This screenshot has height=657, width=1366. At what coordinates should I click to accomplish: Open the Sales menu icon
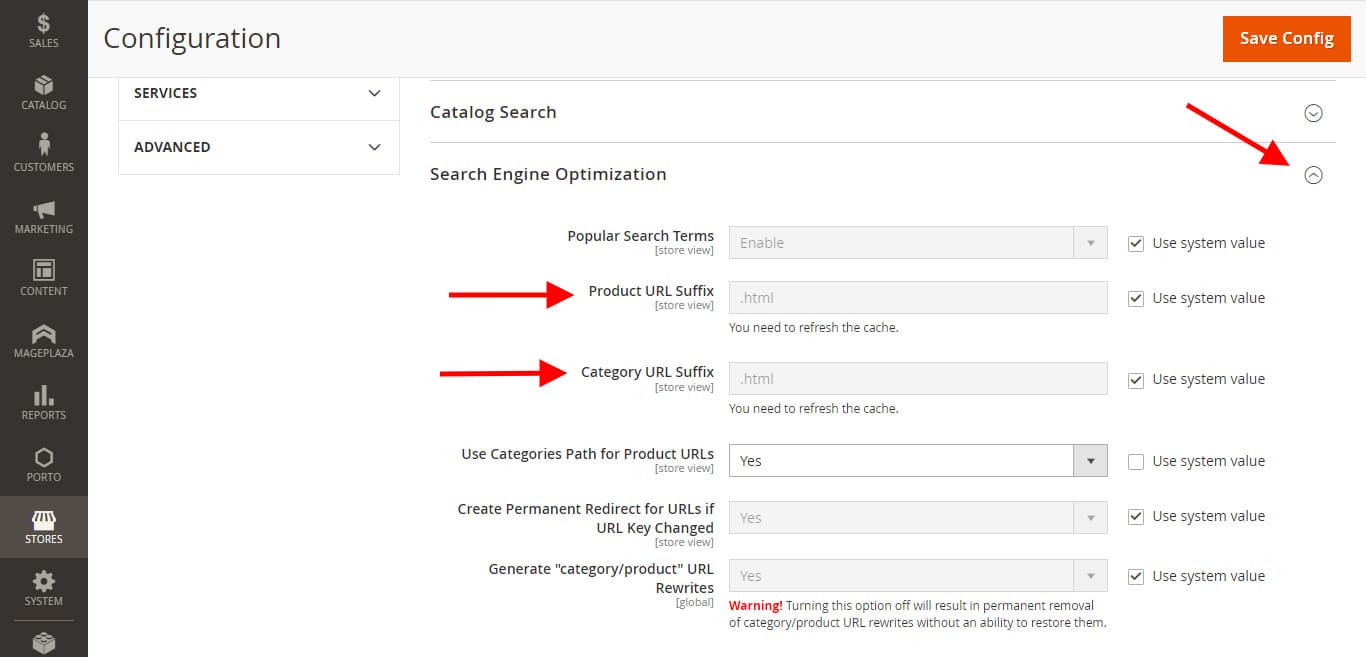coord(43,30)
